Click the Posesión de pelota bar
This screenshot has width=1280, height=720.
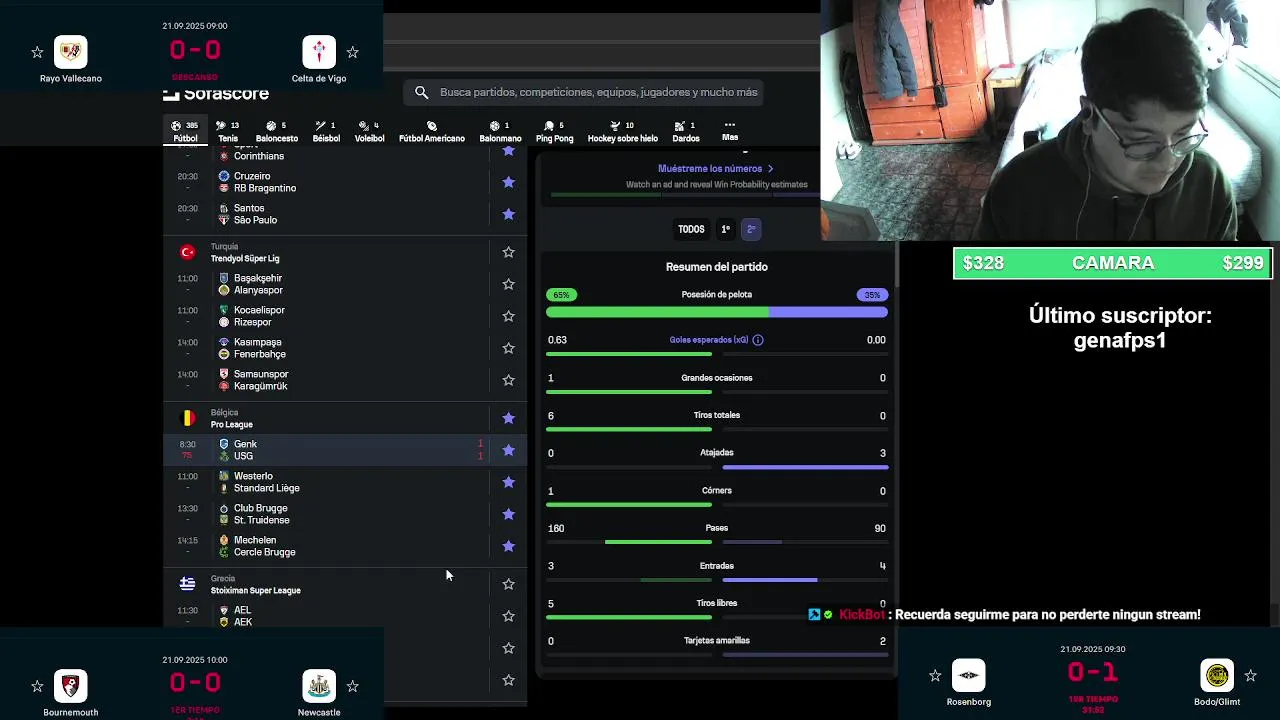point(716,313)
